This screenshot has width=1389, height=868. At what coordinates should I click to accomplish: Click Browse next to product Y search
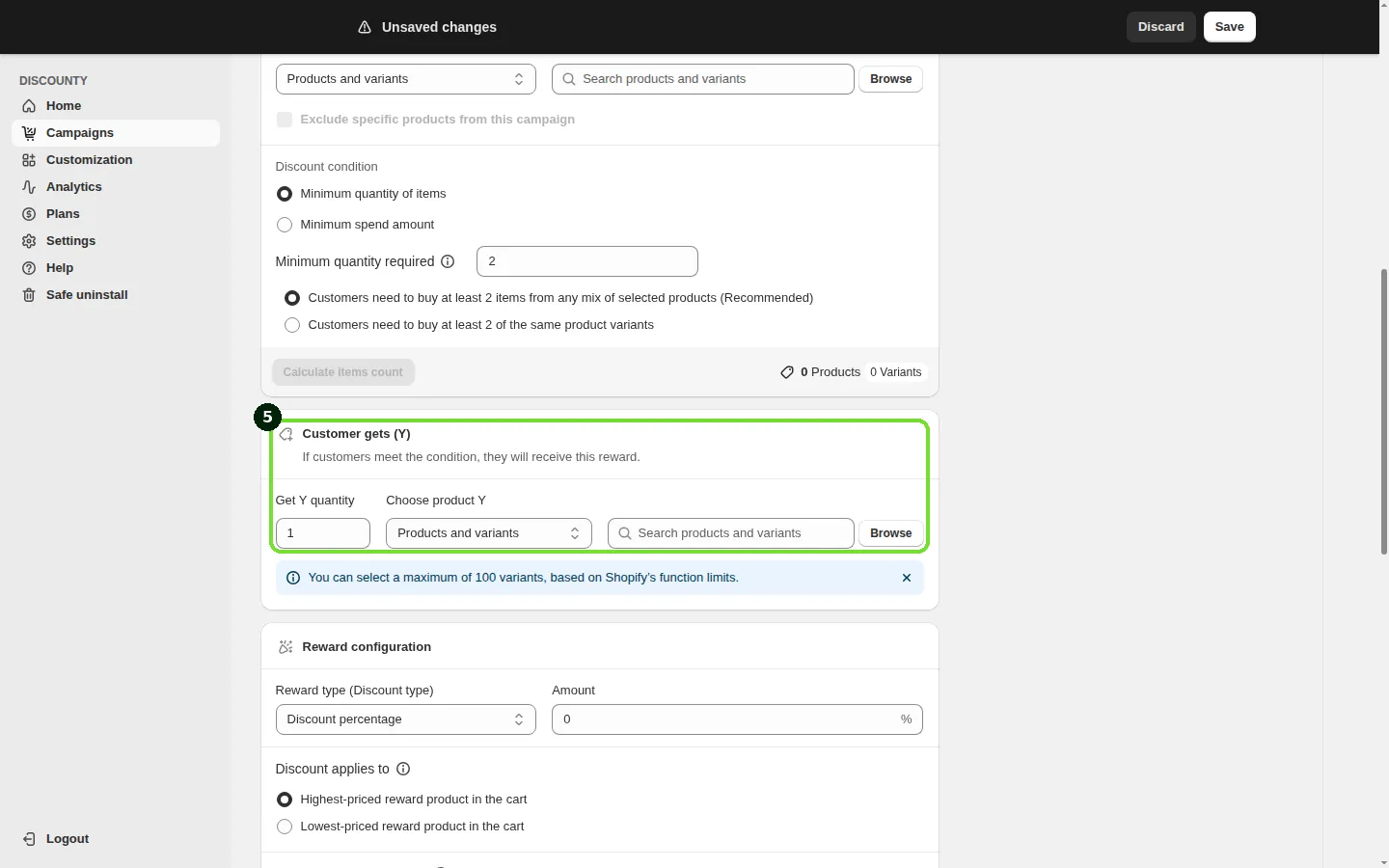[x=890, y=533]
